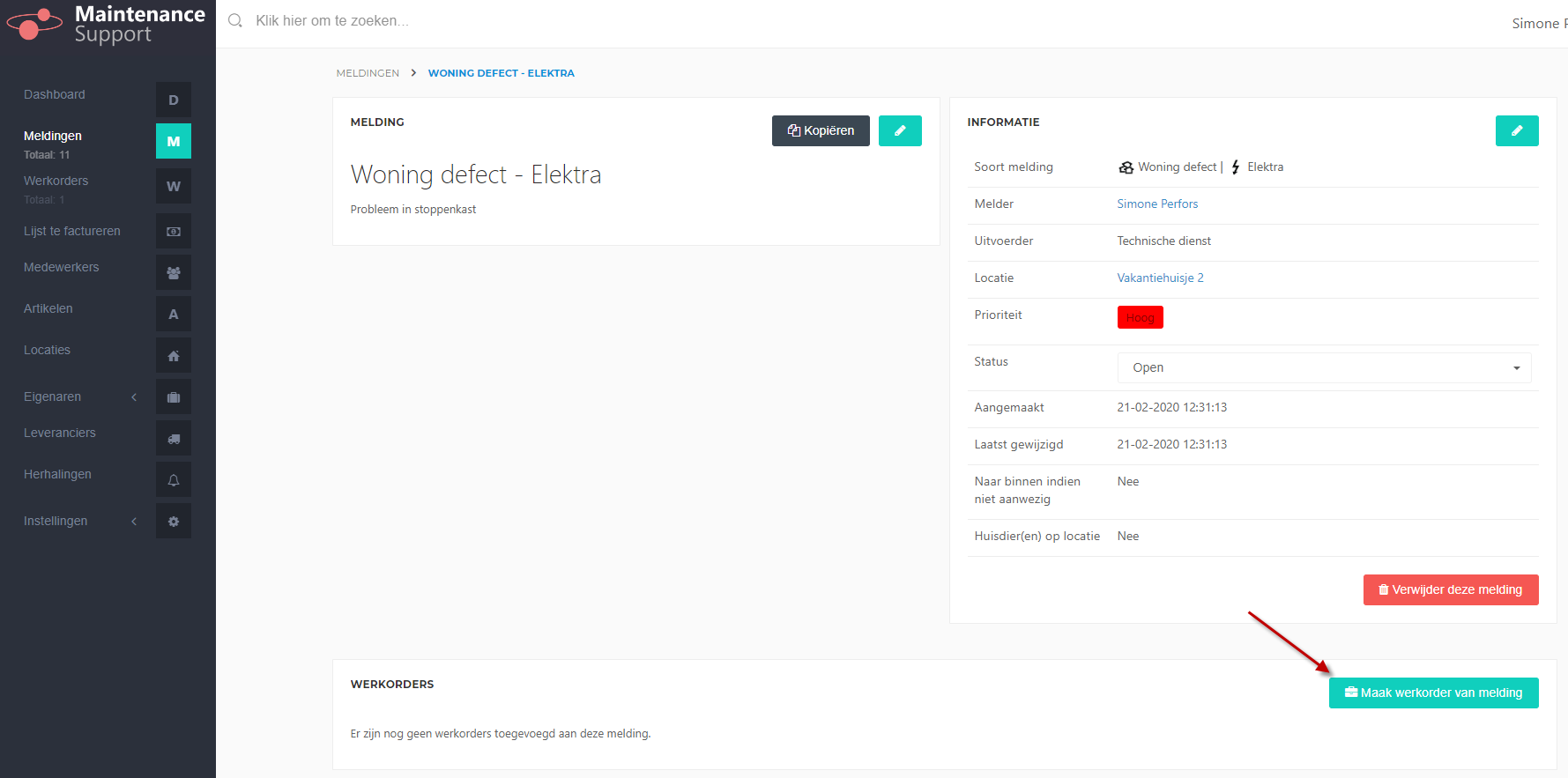The image size is (1568, 778).
Task: Click the Werkorders Totaal: 1 count
Action: click(44, 200)
